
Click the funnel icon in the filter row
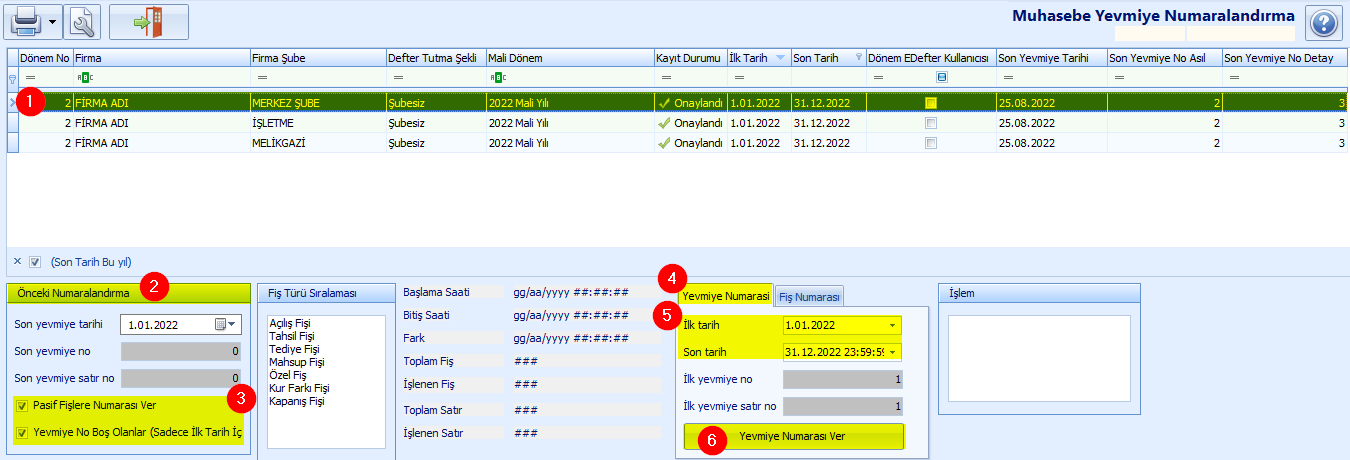[13, 78]
